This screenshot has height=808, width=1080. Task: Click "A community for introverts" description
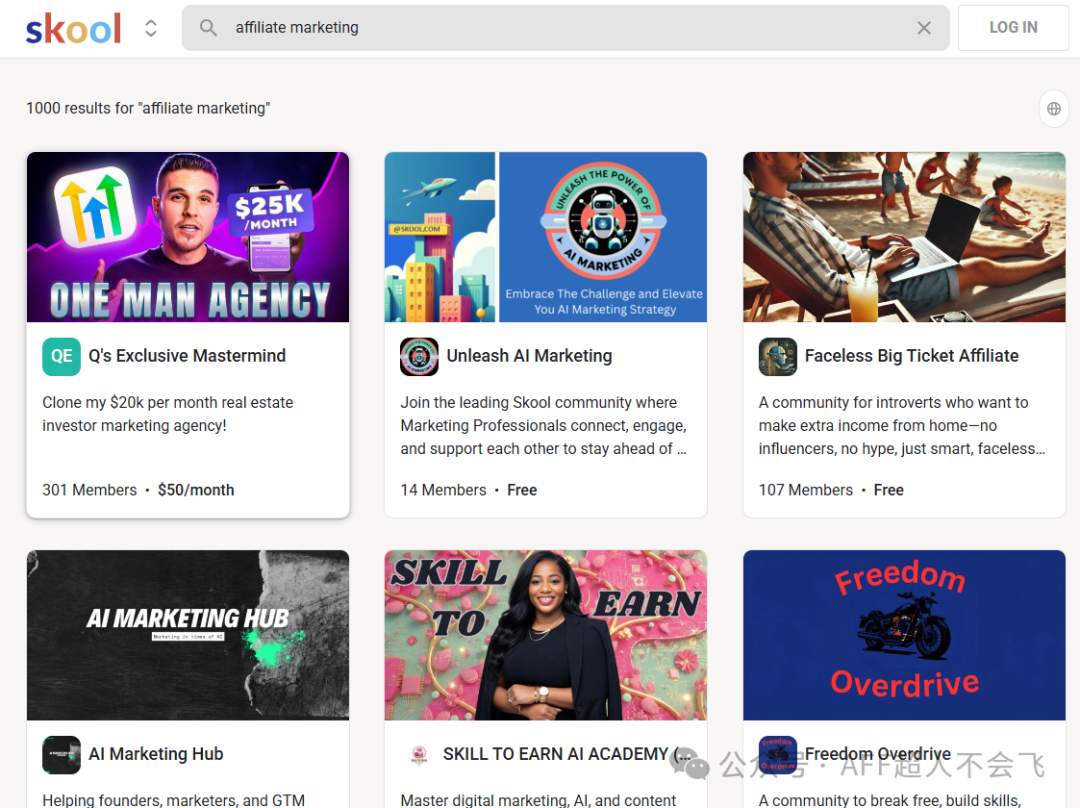coord(902,426)
